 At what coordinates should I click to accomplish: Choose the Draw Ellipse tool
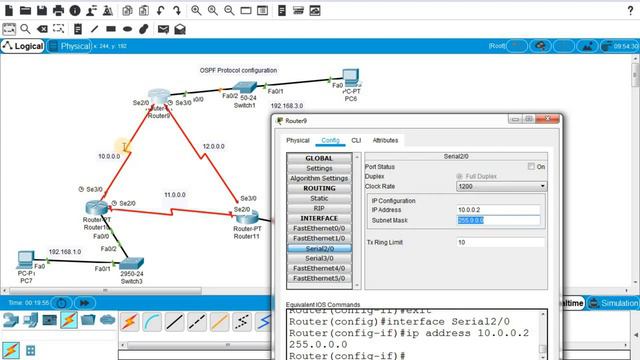pos(127,29)
